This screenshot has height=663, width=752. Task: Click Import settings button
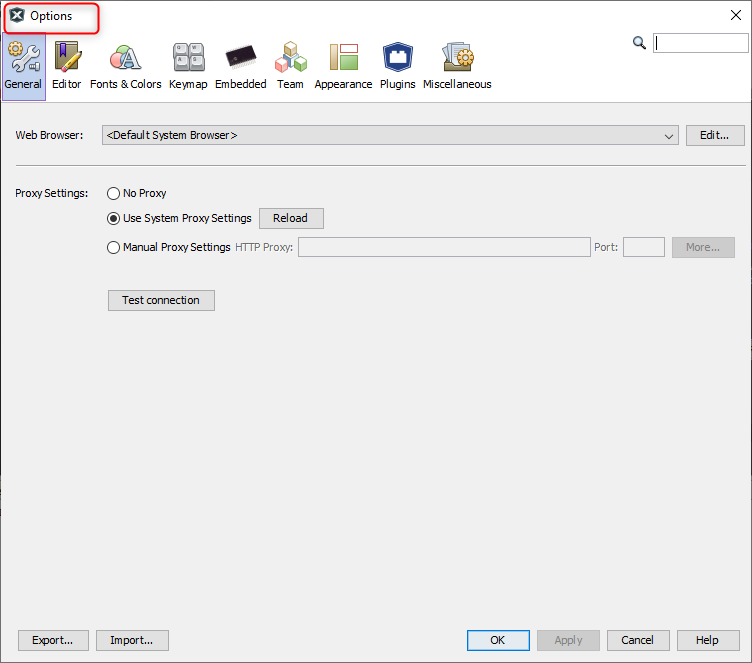pyautogui.click(x=132, y=640)
